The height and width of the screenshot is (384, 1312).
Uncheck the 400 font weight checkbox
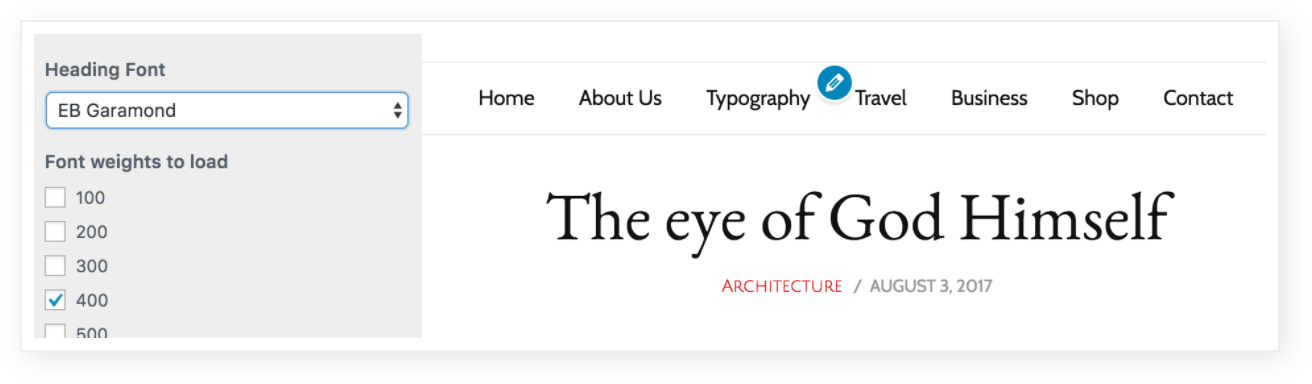[x=55, y=300]
